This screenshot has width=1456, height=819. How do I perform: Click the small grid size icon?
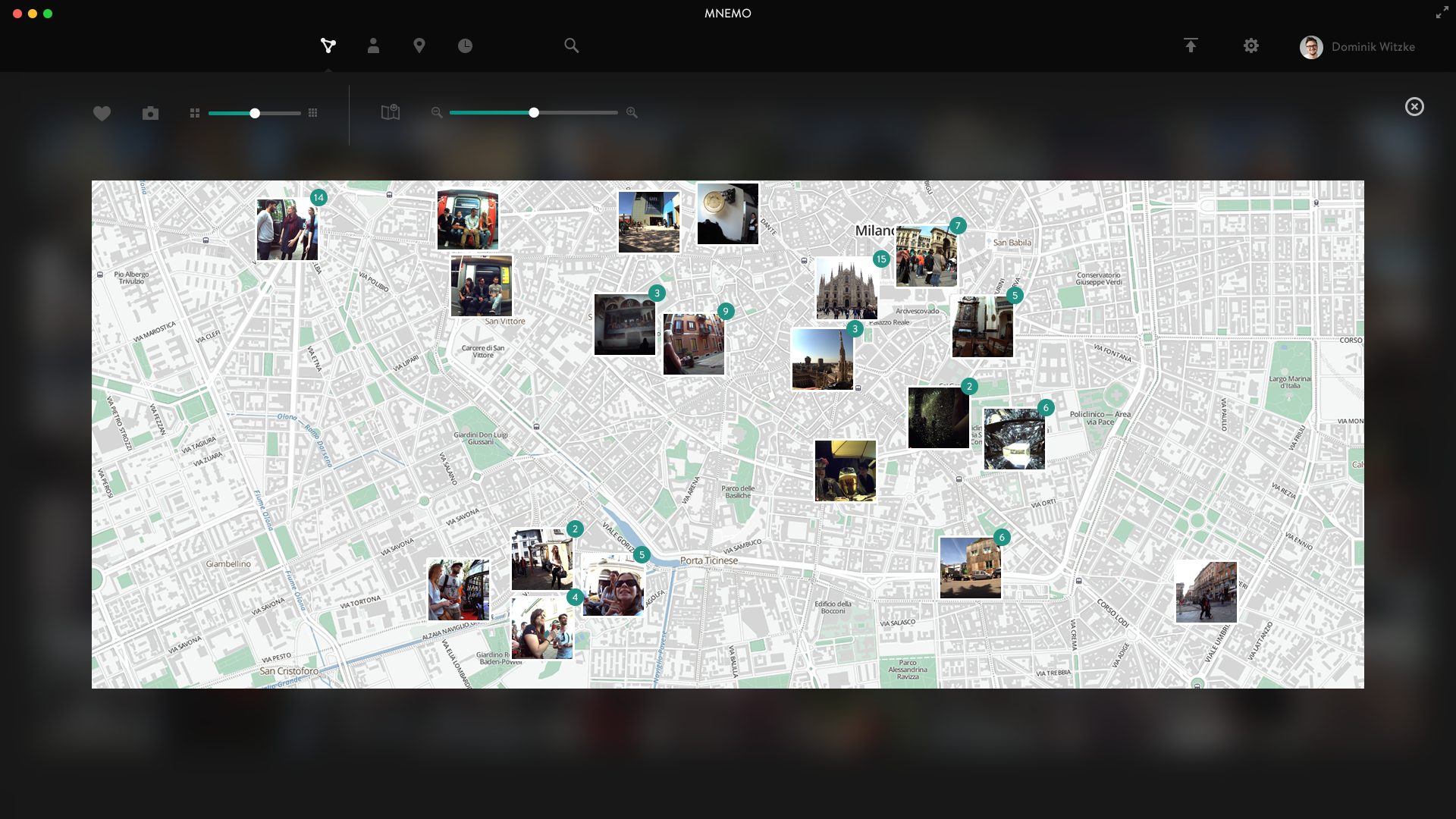tap(312, 113)
